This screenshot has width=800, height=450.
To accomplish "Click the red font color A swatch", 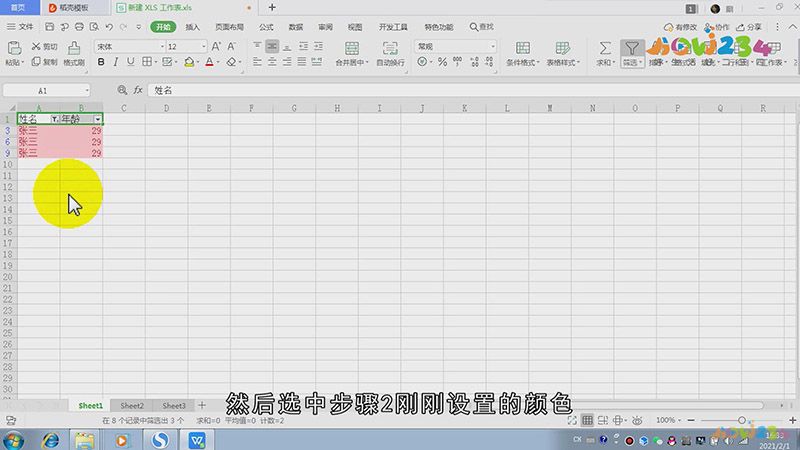I will (209, 62).
